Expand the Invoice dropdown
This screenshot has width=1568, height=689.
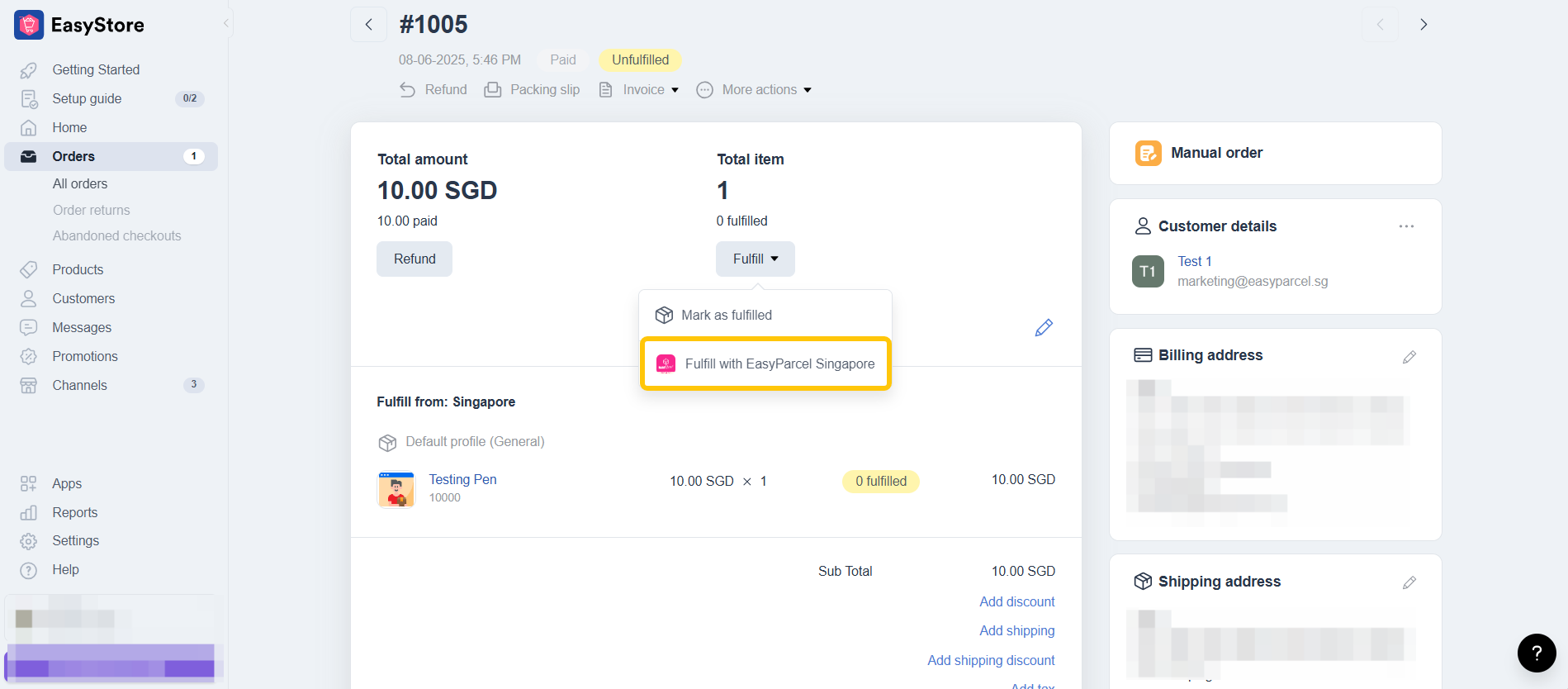coord(638,89)
